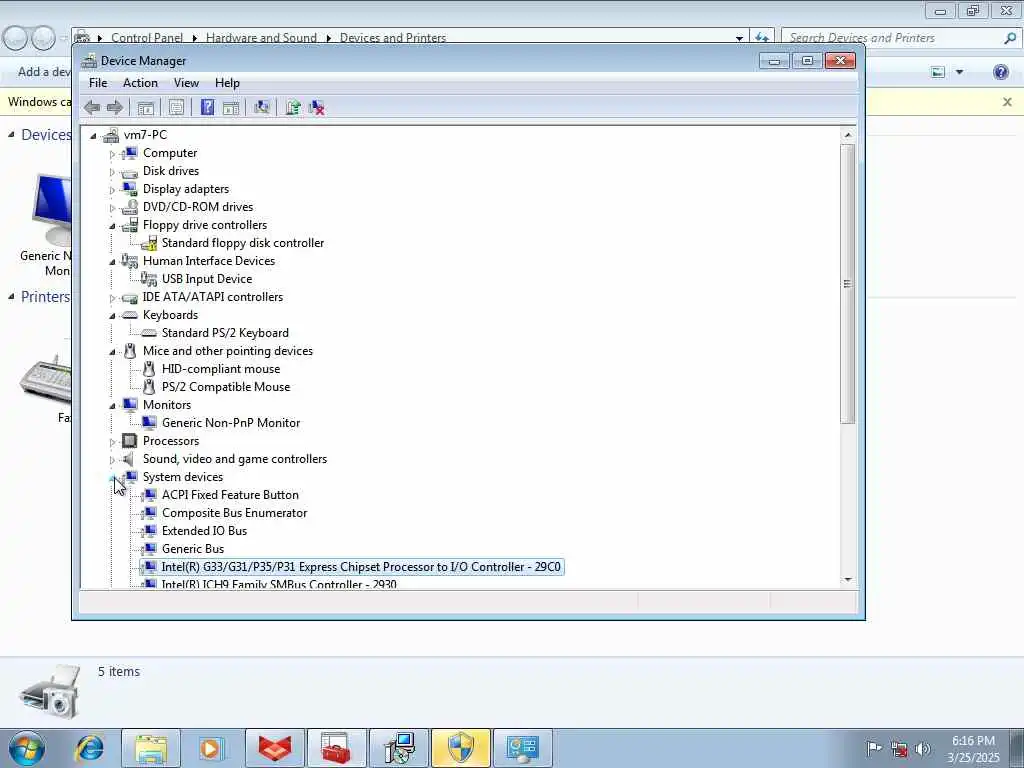Image resolution: width=1024 pixels, height=768 pixels.
Task: Select Generic Bus device
Action: pos(193,549)
